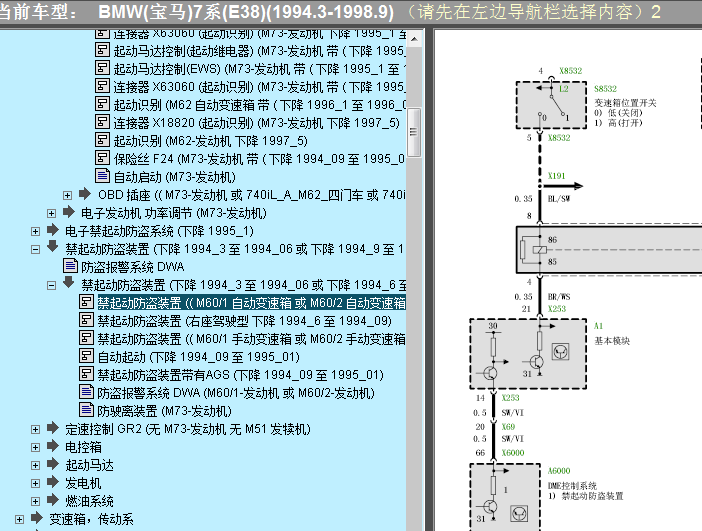
Task: Click connector label X6000 in diagram
Action: [513, 453]
